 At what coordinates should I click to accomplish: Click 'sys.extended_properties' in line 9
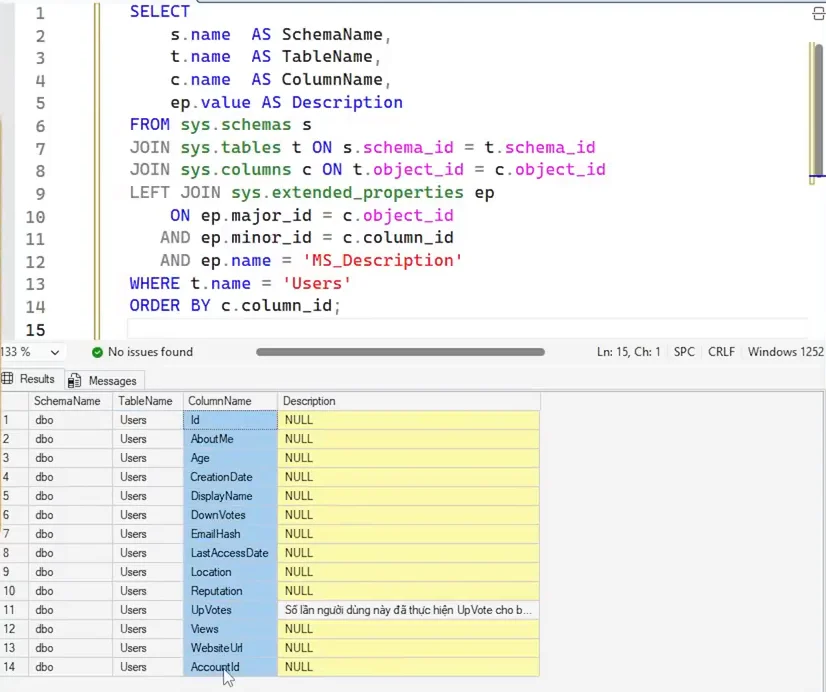[347, 193]
